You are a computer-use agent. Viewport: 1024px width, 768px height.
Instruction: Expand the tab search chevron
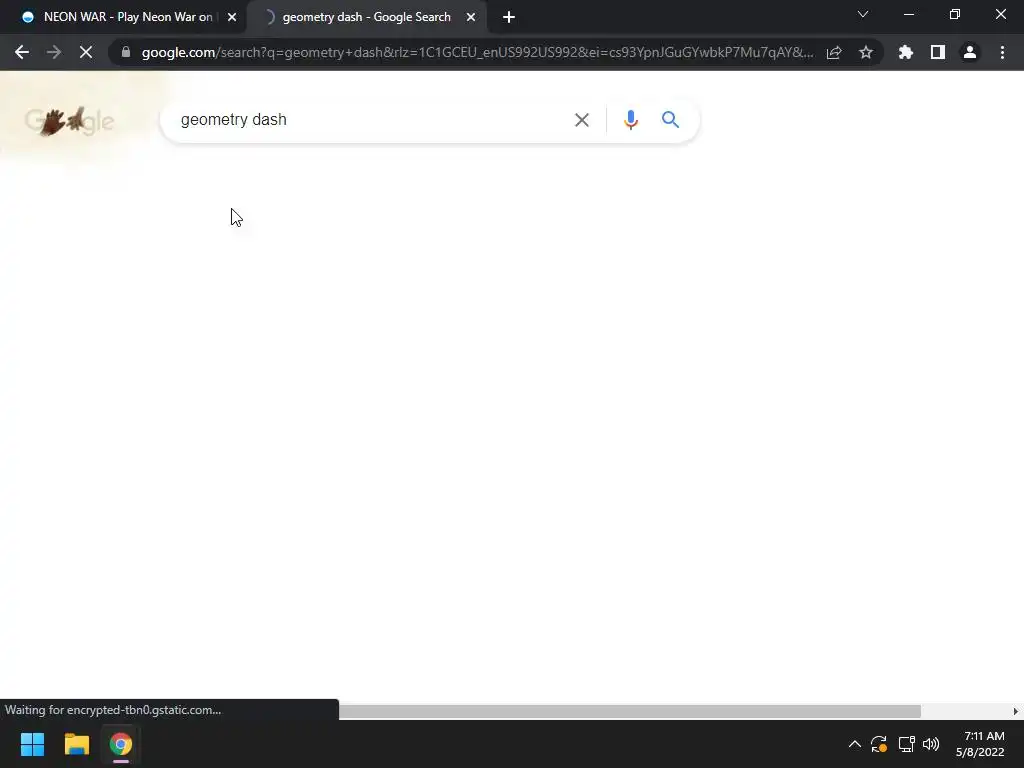coord(863,14)
